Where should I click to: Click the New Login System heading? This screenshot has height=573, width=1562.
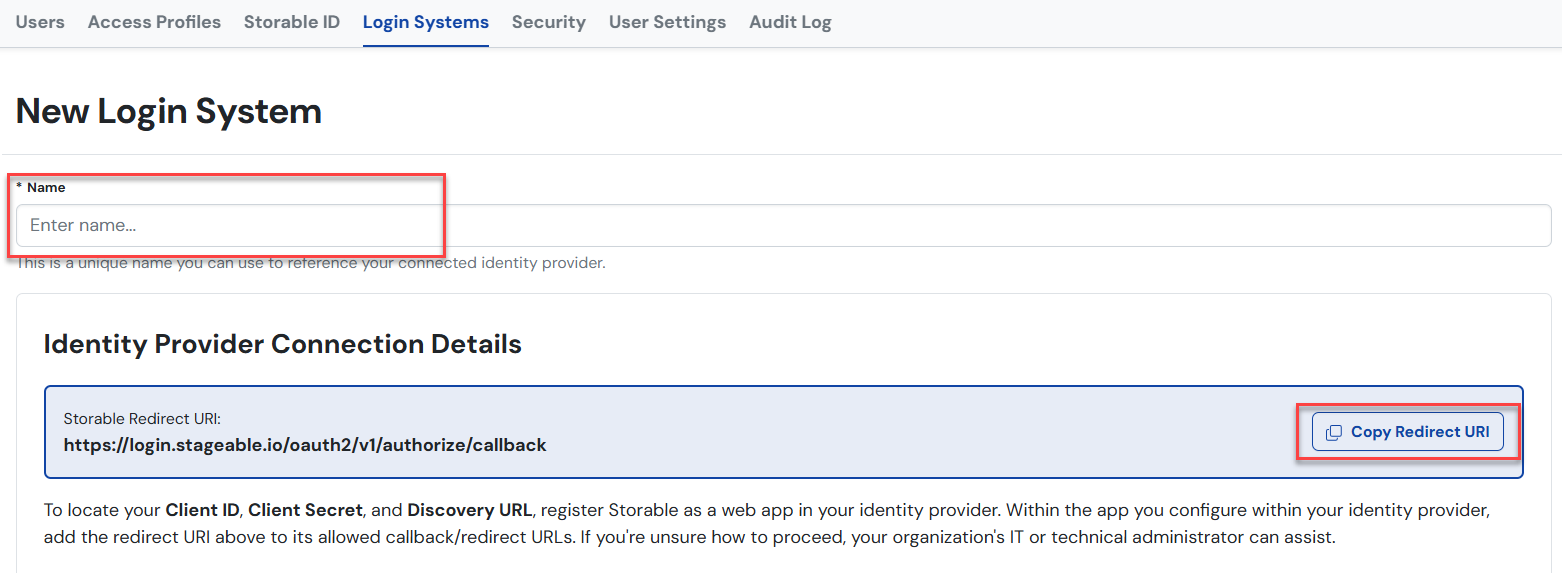[x=169, y=111]
